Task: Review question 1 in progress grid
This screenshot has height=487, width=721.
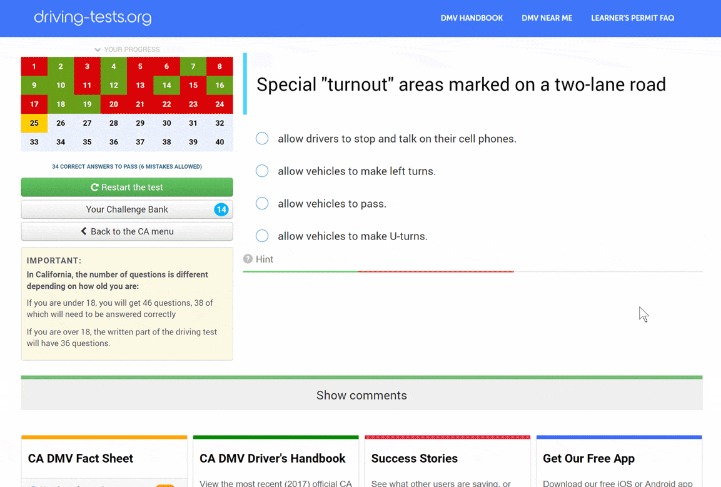Action: [x=34, y=67]
